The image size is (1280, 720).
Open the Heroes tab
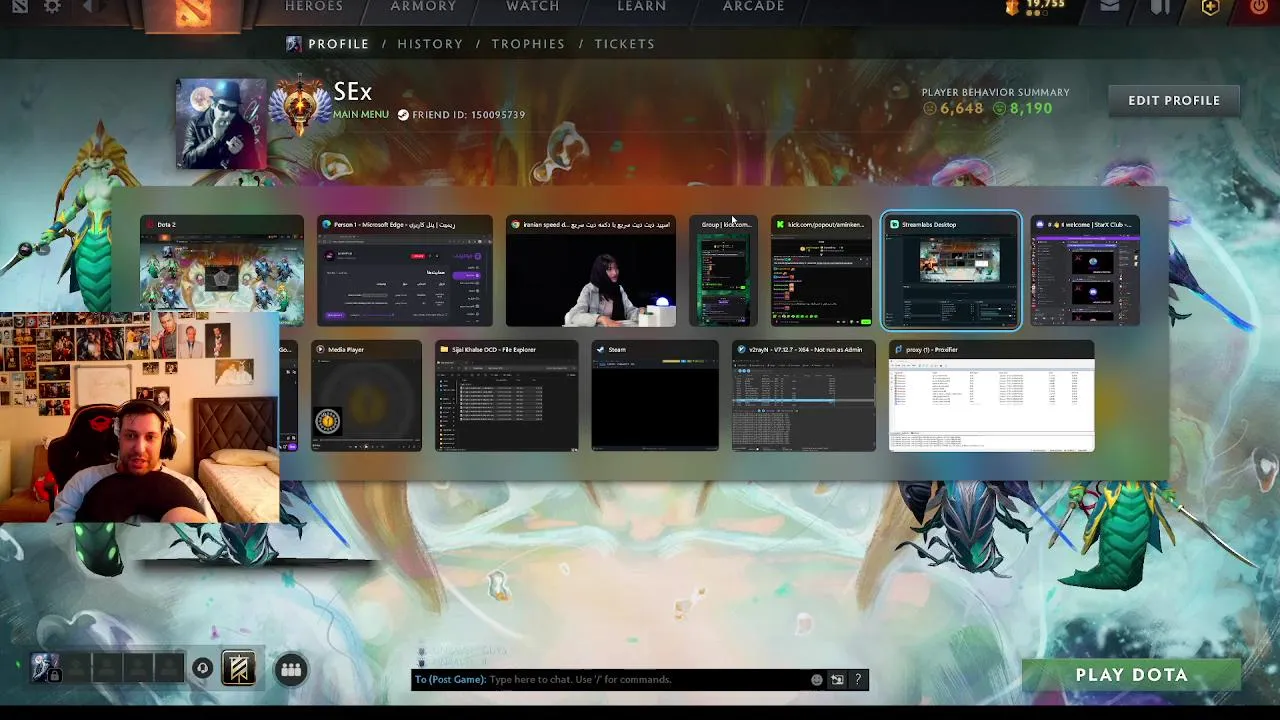tap(314, 7)
